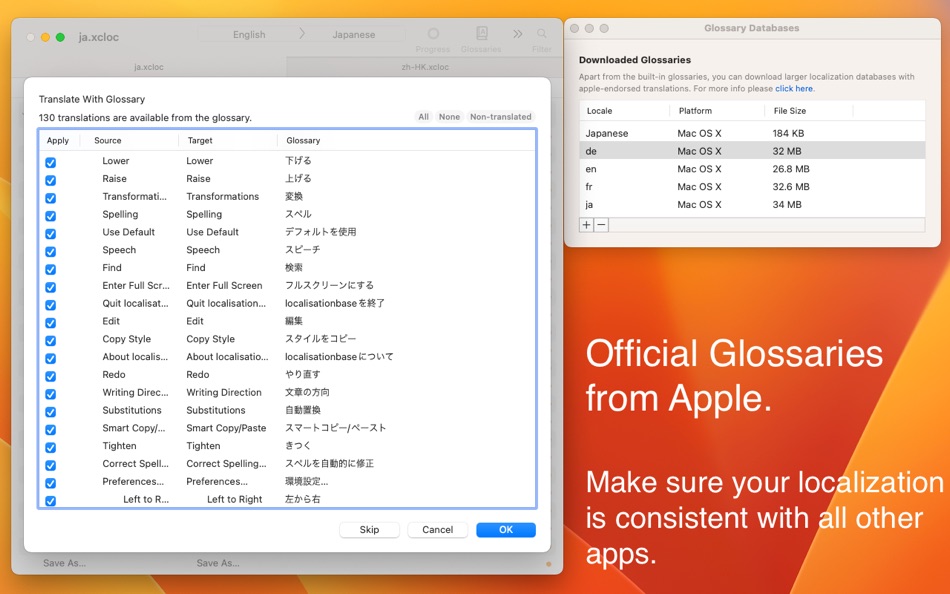Screen dimensions: 950x594
Task: Switch to the zh-HK.xcloc tab
Action: tap(425, 67)
